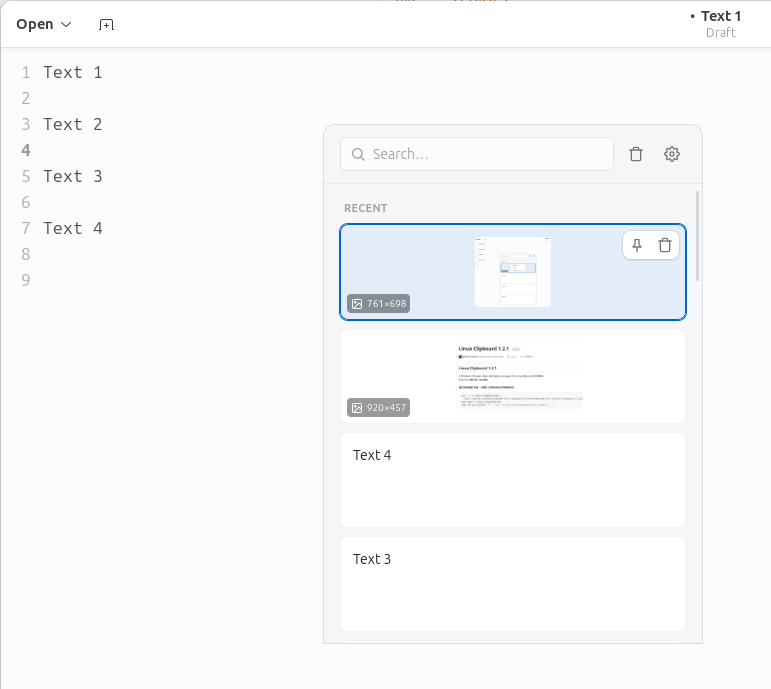
Task: Click the Text 1 Draft document title
Action: coord(715,24)
